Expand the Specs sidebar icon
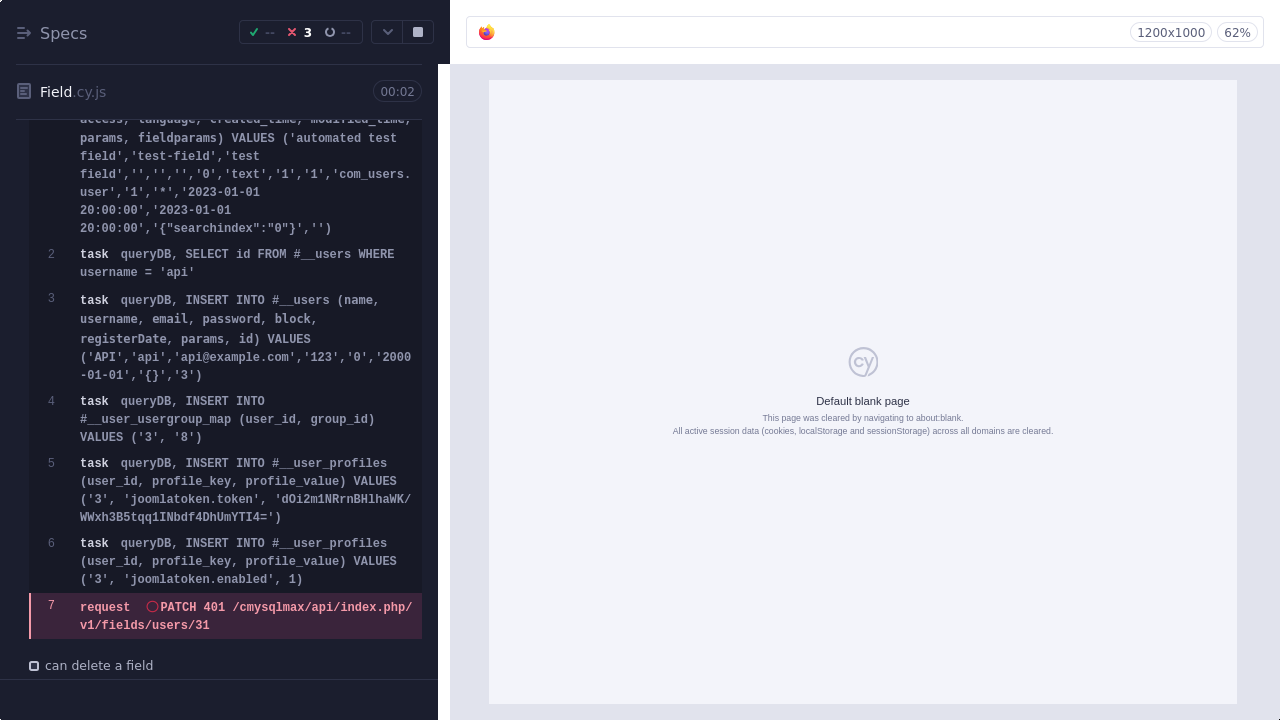The height and width of the screenshot is (720, 1280). pyautogui.click(x=24, y=33)
